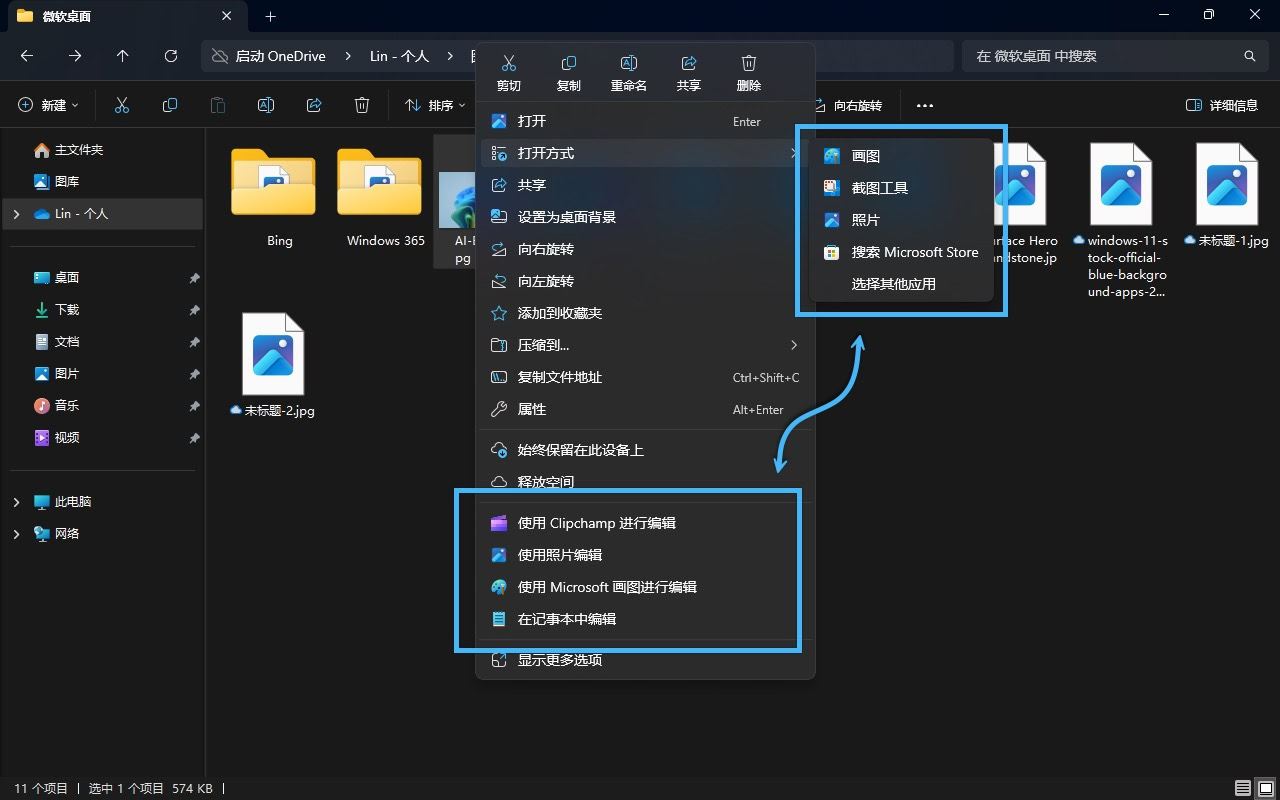Click 显示更多选项 at menu bottom
Screen dimensions: 1280x800
[559, 660]
